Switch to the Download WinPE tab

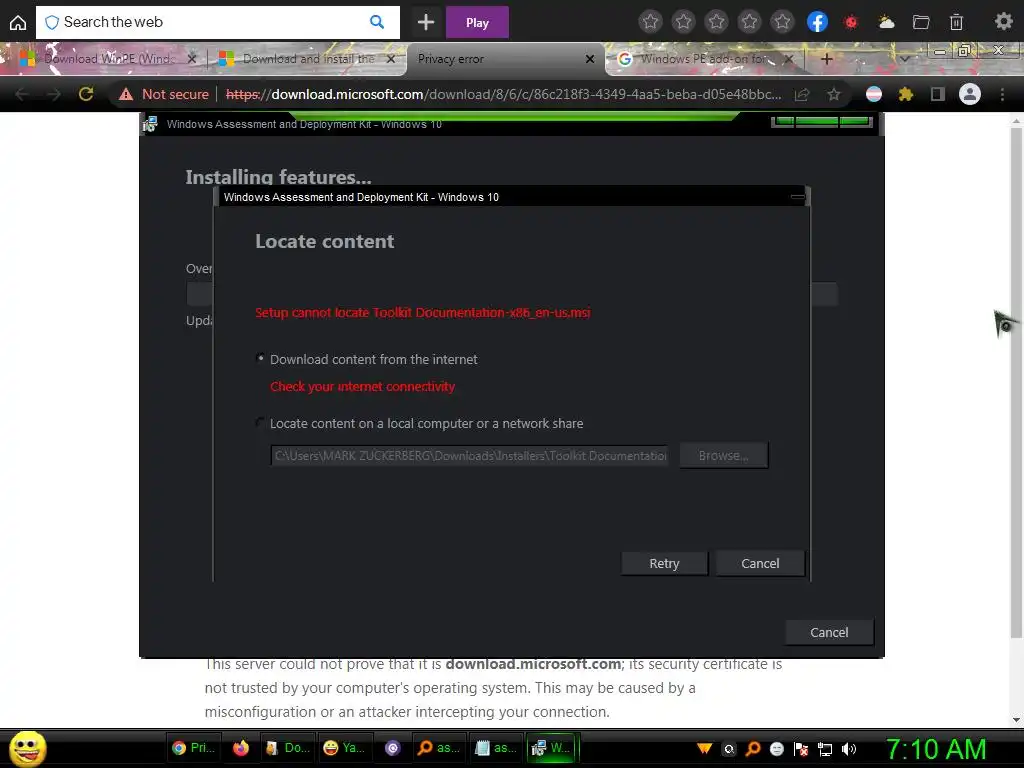click(108, 59)
